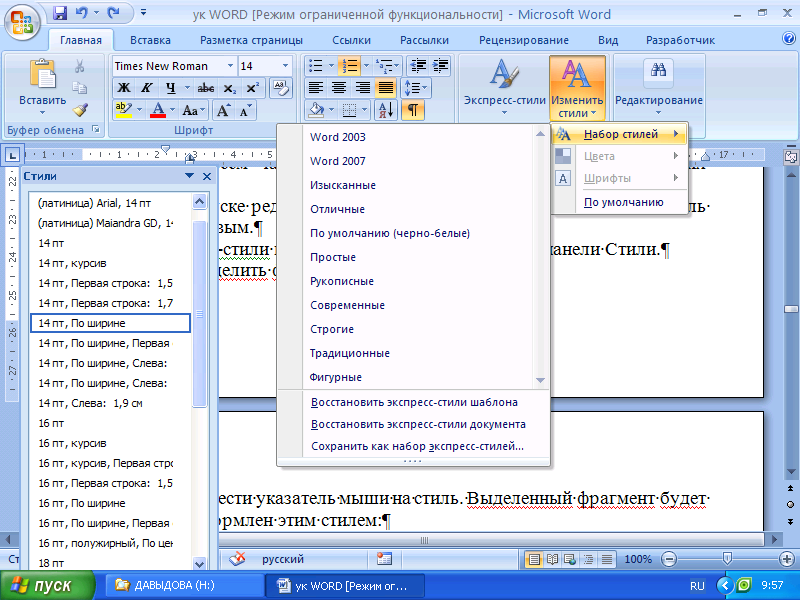
Task: Customize Quick Access Toolbar dropdown arrow
Action: [x=143, y=13]
